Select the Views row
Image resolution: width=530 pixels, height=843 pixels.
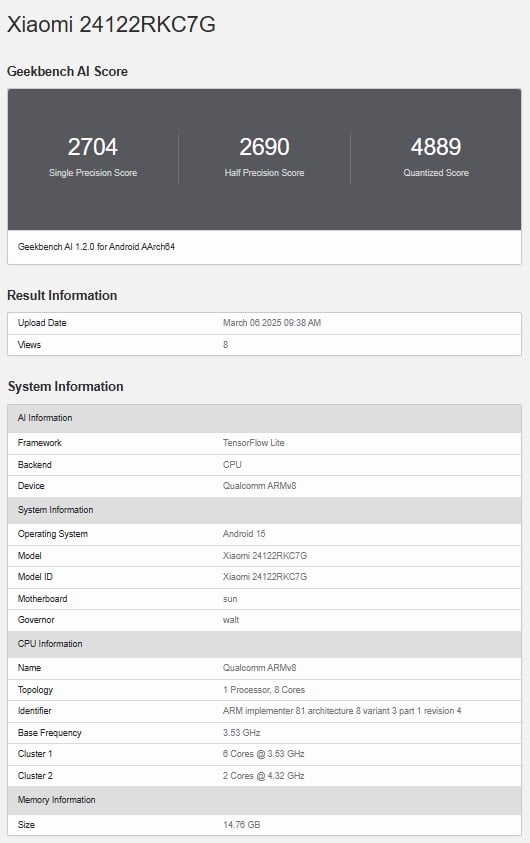tap(264, 345)
